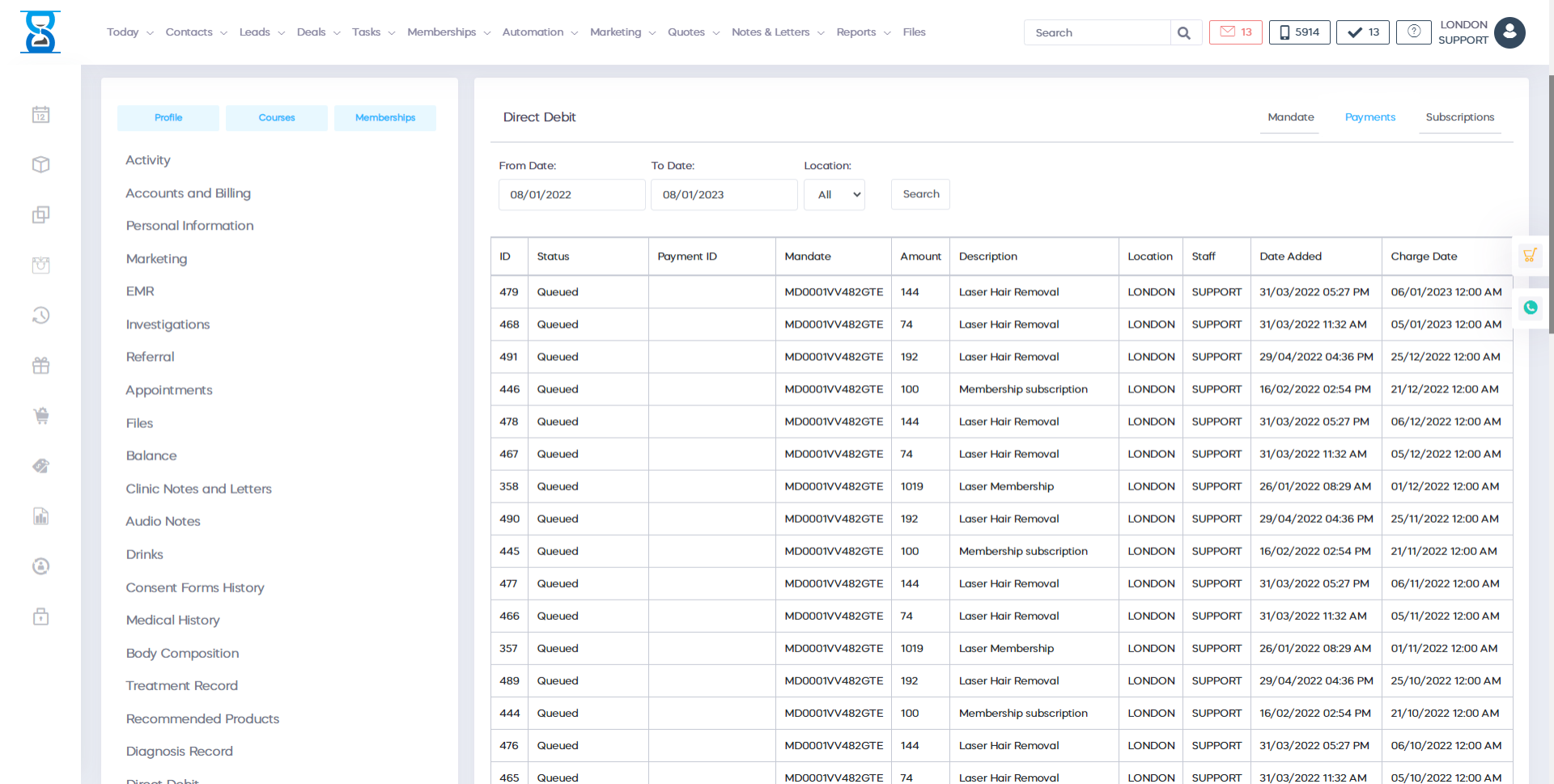The height and width of the screenshot is (784, 1554).
Task: Open the Reports dropdown menu
Action: pos(863,32)
